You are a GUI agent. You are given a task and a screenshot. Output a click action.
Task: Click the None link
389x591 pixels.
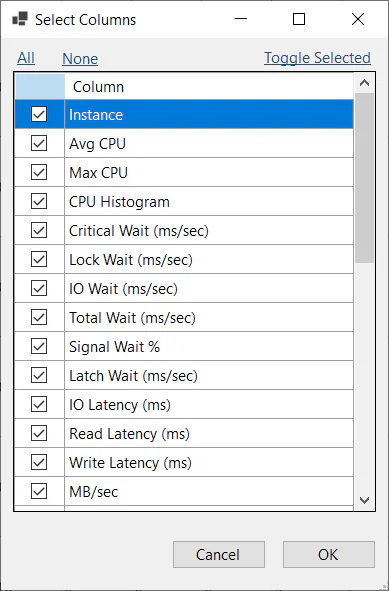click(x=80, y=58)
